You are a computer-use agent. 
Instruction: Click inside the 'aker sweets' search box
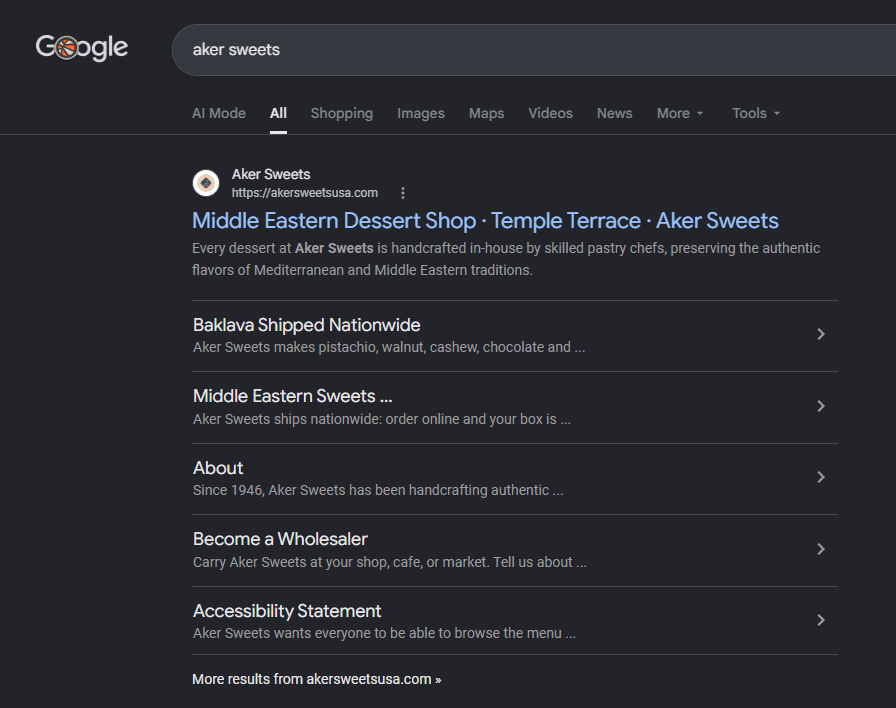coord(534,50)
